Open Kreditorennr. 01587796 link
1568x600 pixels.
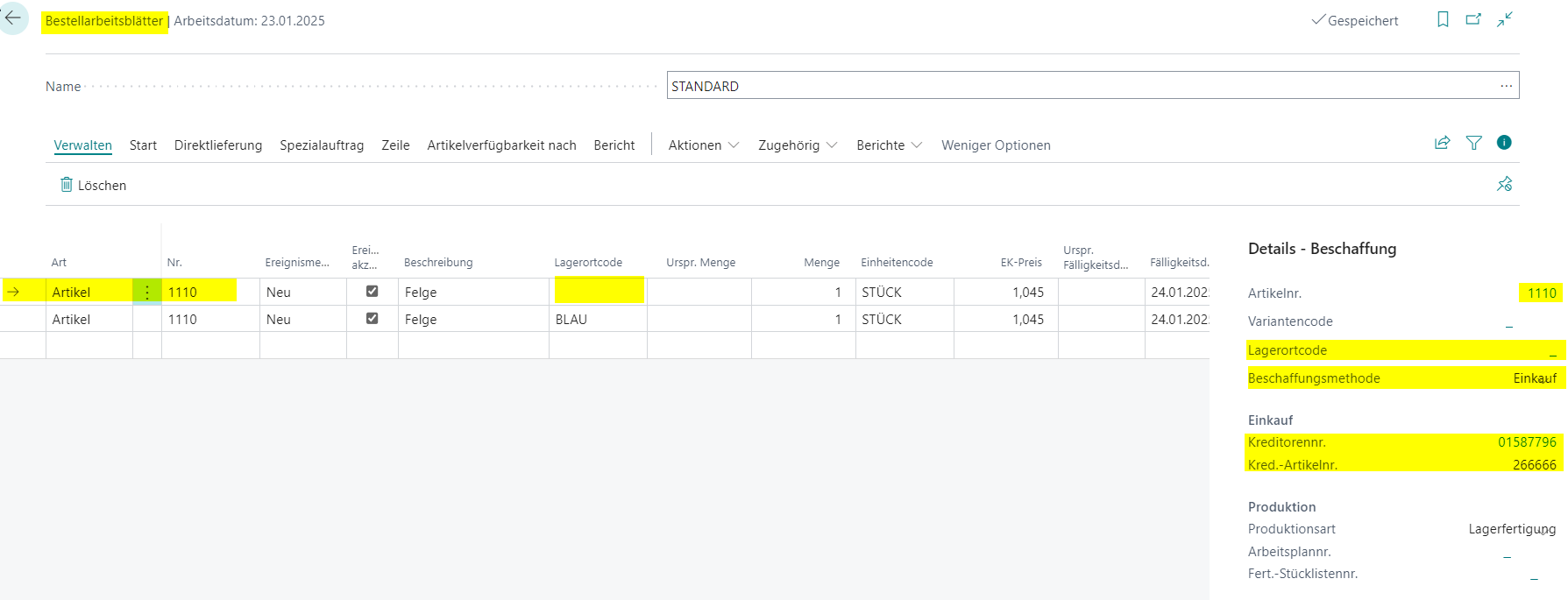click(1527, 442)
